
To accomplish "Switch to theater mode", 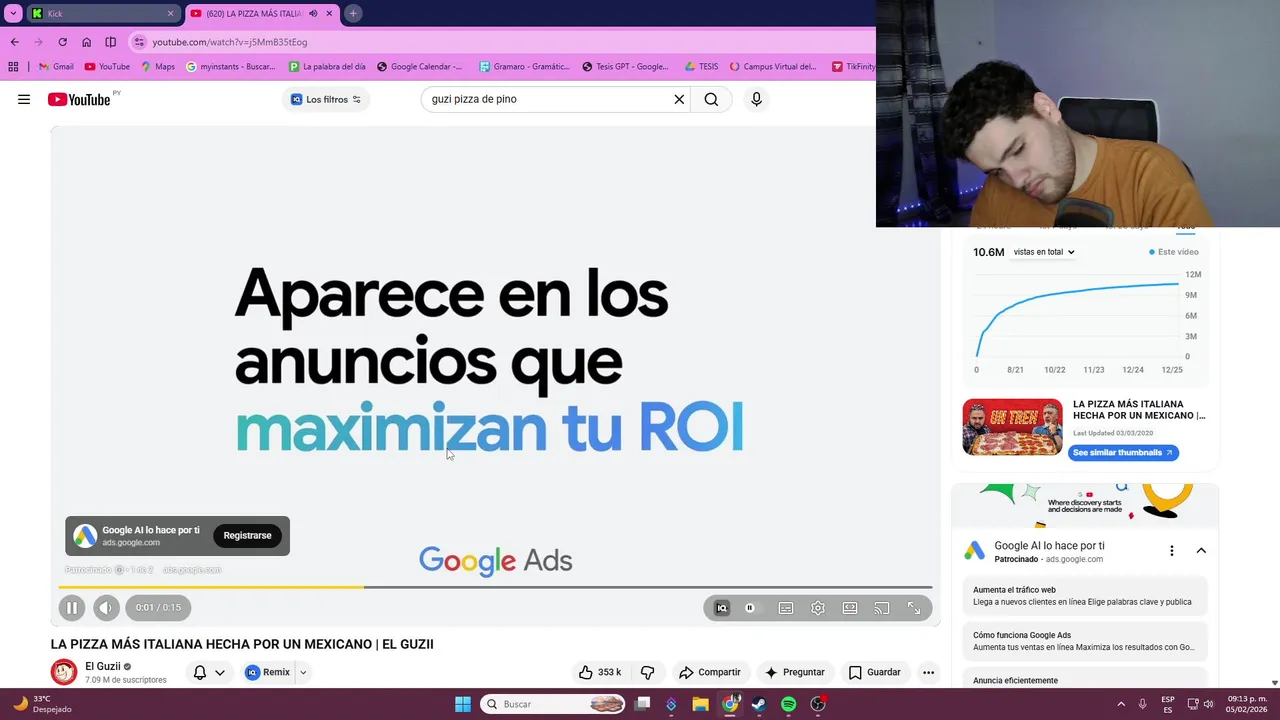I will coord(850,608).
